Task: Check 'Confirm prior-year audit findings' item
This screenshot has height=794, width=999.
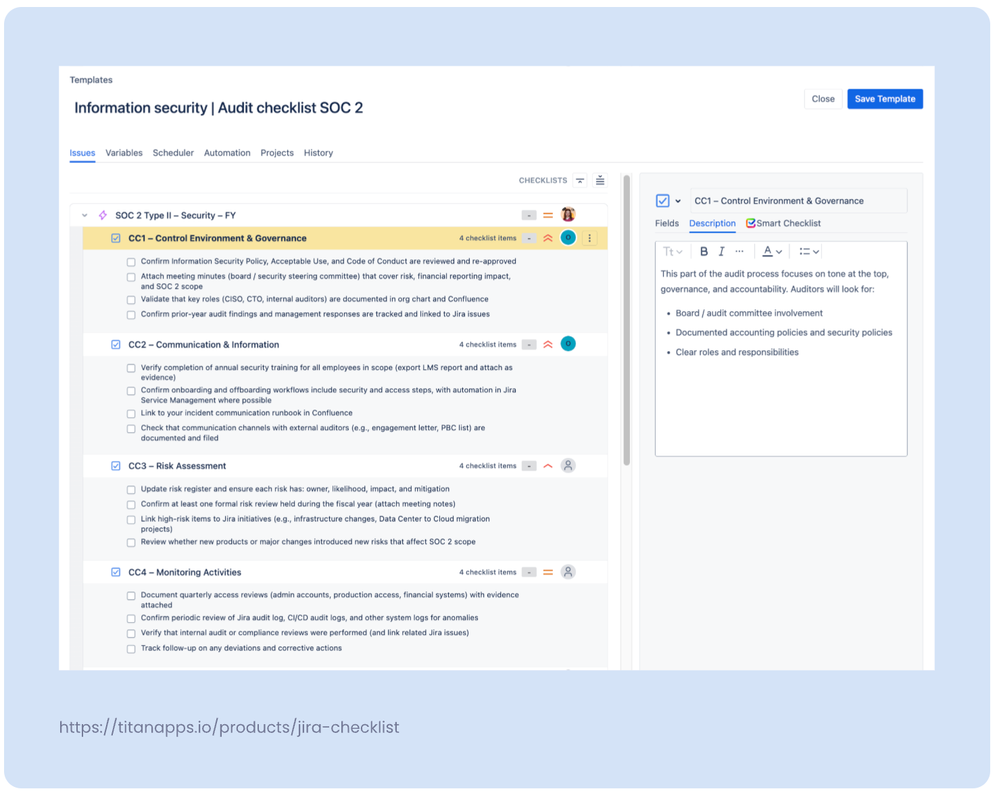Action: 131,315
